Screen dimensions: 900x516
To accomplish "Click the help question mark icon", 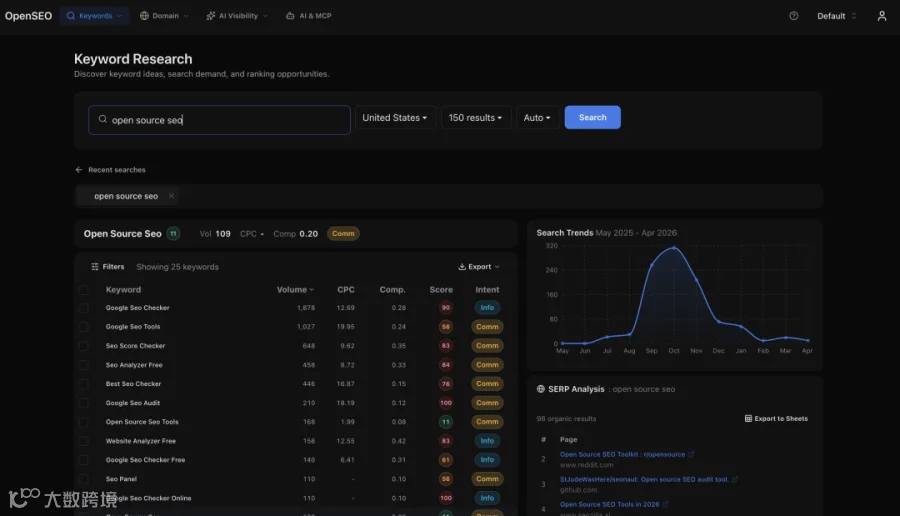I will pos(794,16).
